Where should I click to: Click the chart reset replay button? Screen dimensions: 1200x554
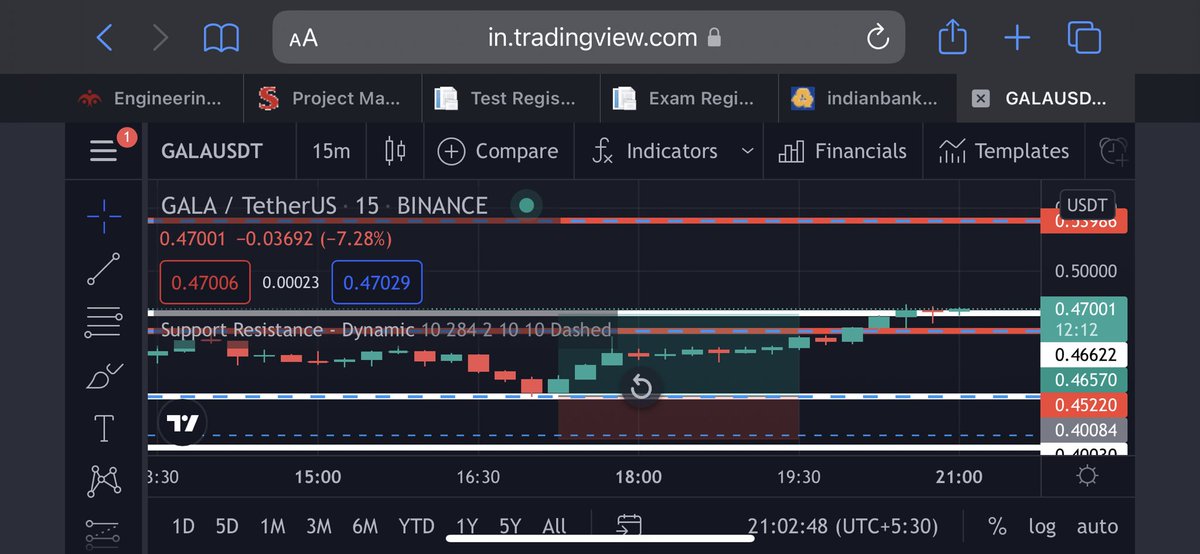click(x=641, y=388)
